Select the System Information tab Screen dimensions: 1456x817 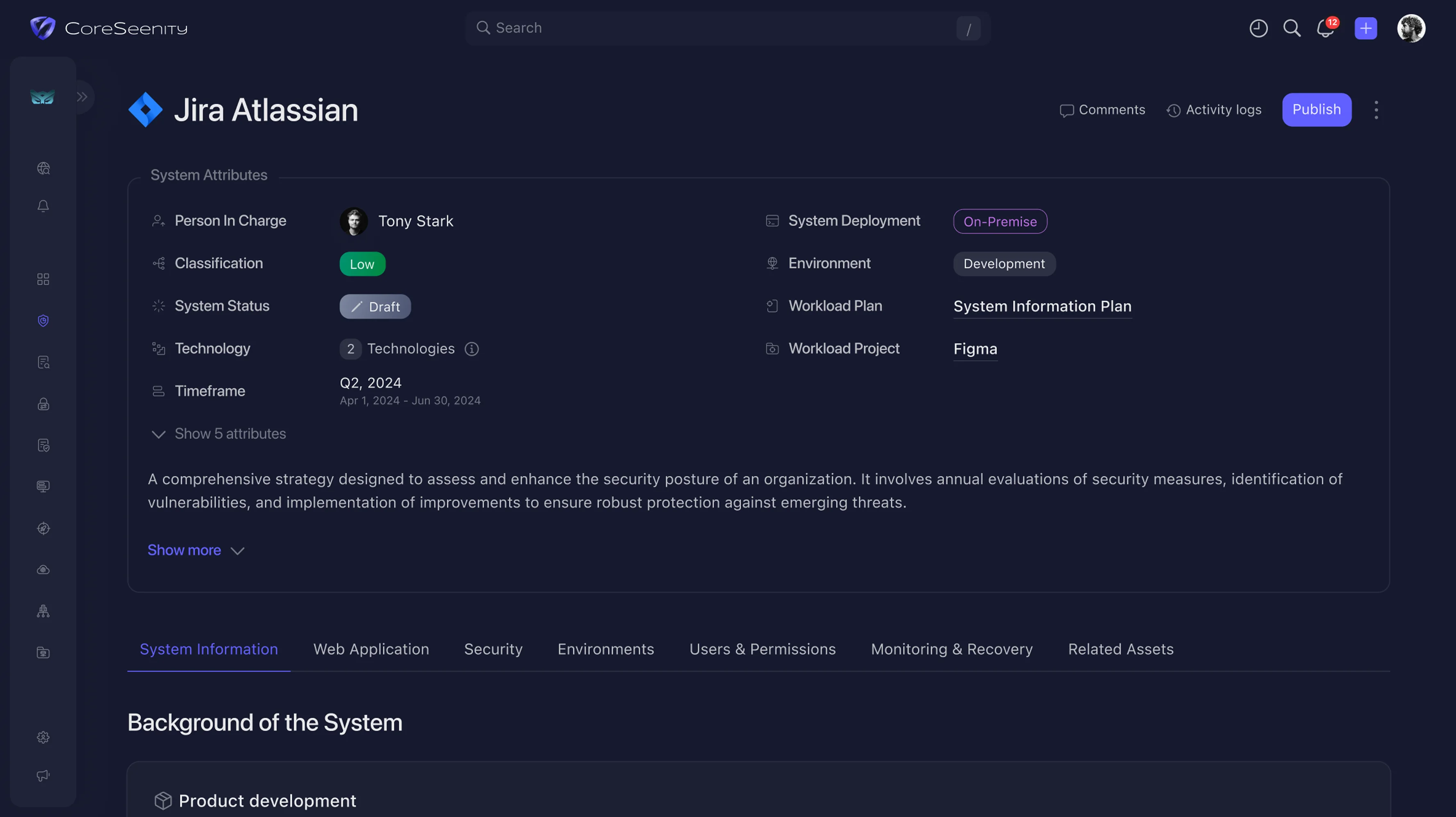(209, 649)
